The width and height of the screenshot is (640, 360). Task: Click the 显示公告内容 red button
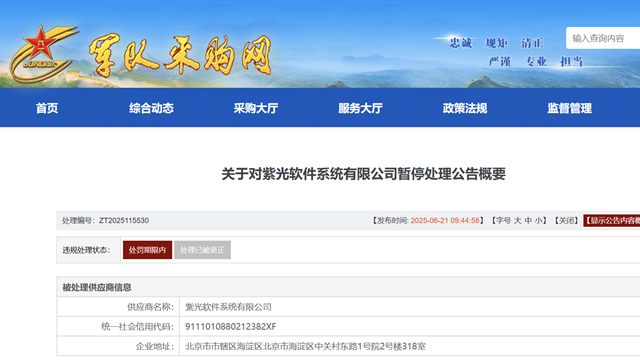click(x=611, y=221)
